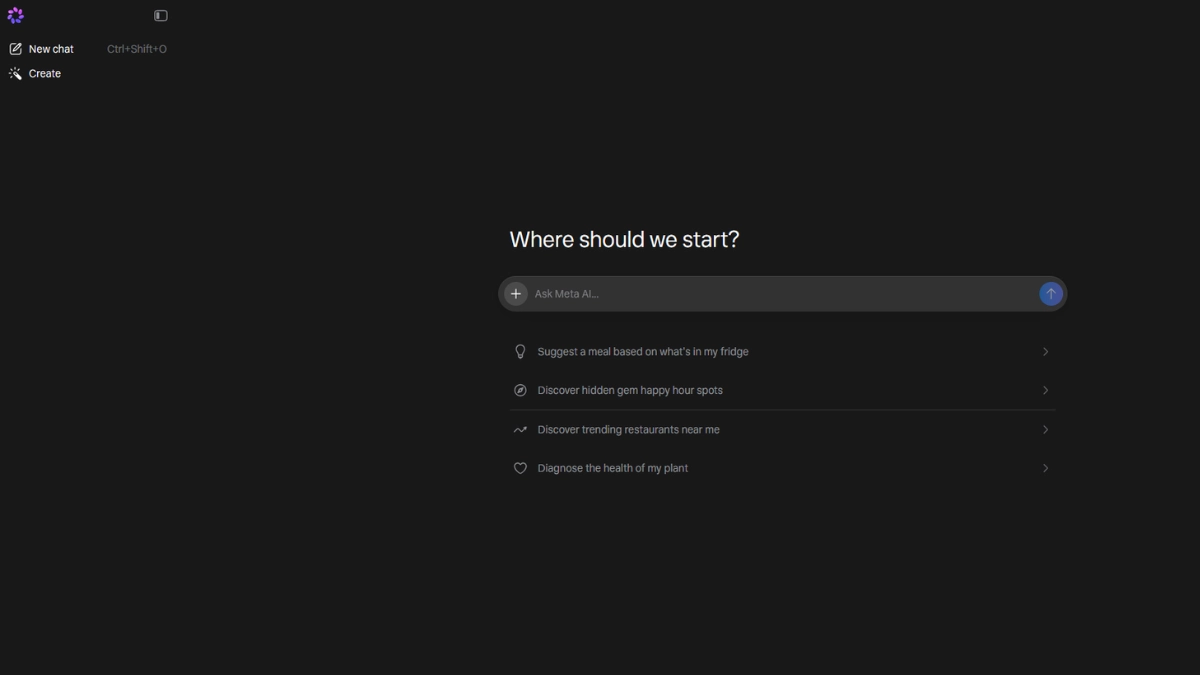1200x675 pixels.
Task: Click the heart icon beside plant diagnosis
Action: [520, 468]
